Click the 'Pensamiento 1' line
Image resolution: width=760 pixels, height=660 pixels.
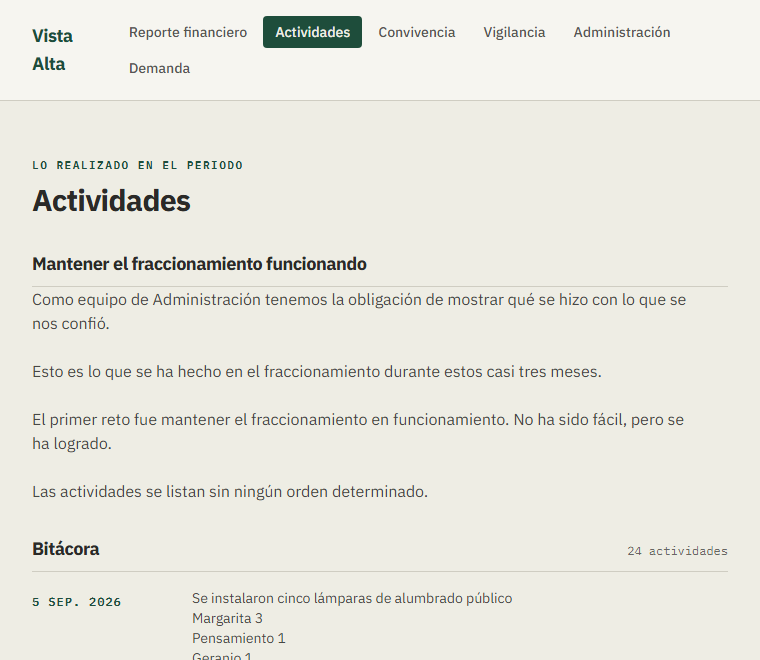[239, 638]
